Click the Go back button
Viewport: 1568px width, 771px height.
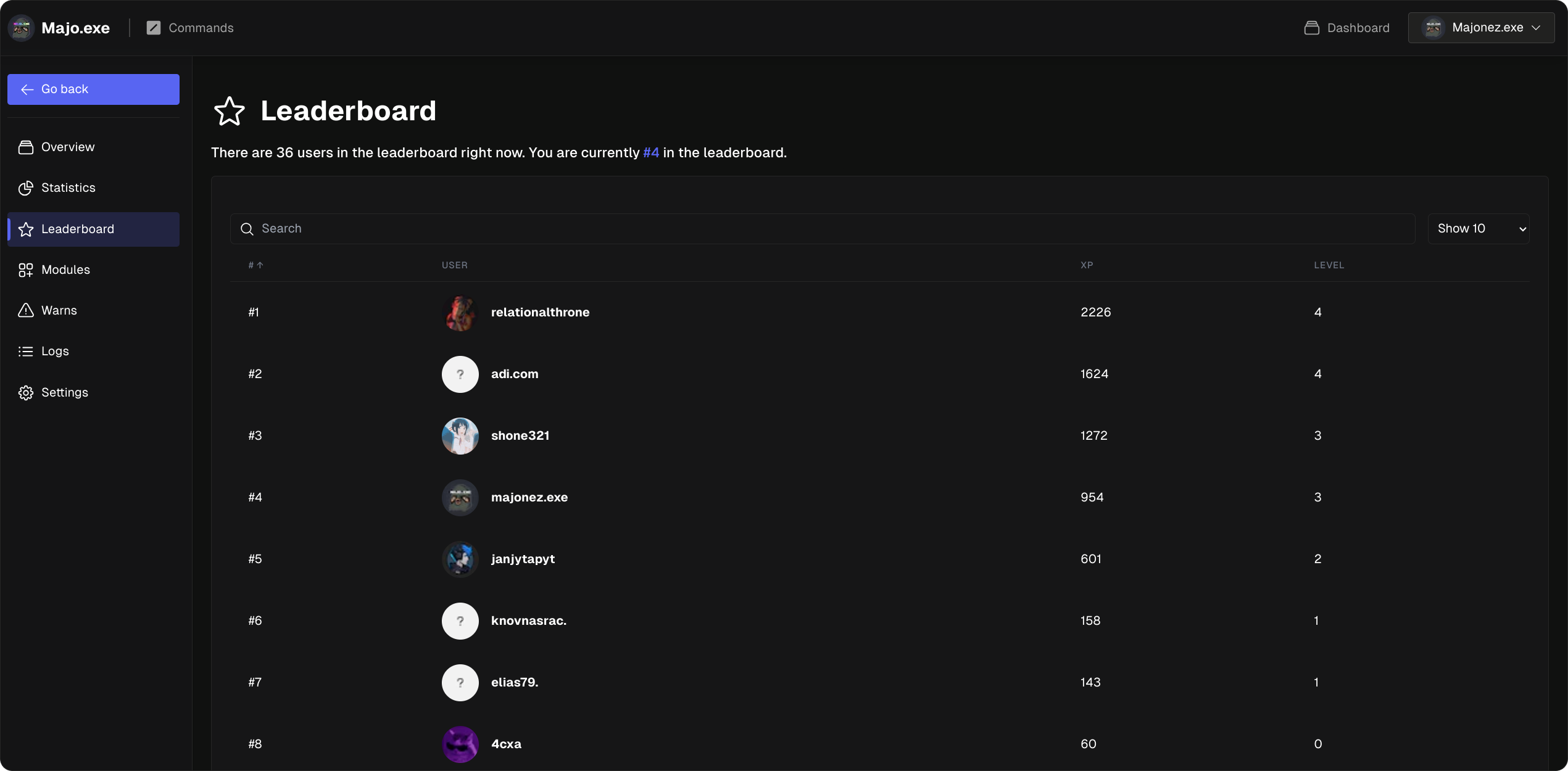[x=93, y=89]
